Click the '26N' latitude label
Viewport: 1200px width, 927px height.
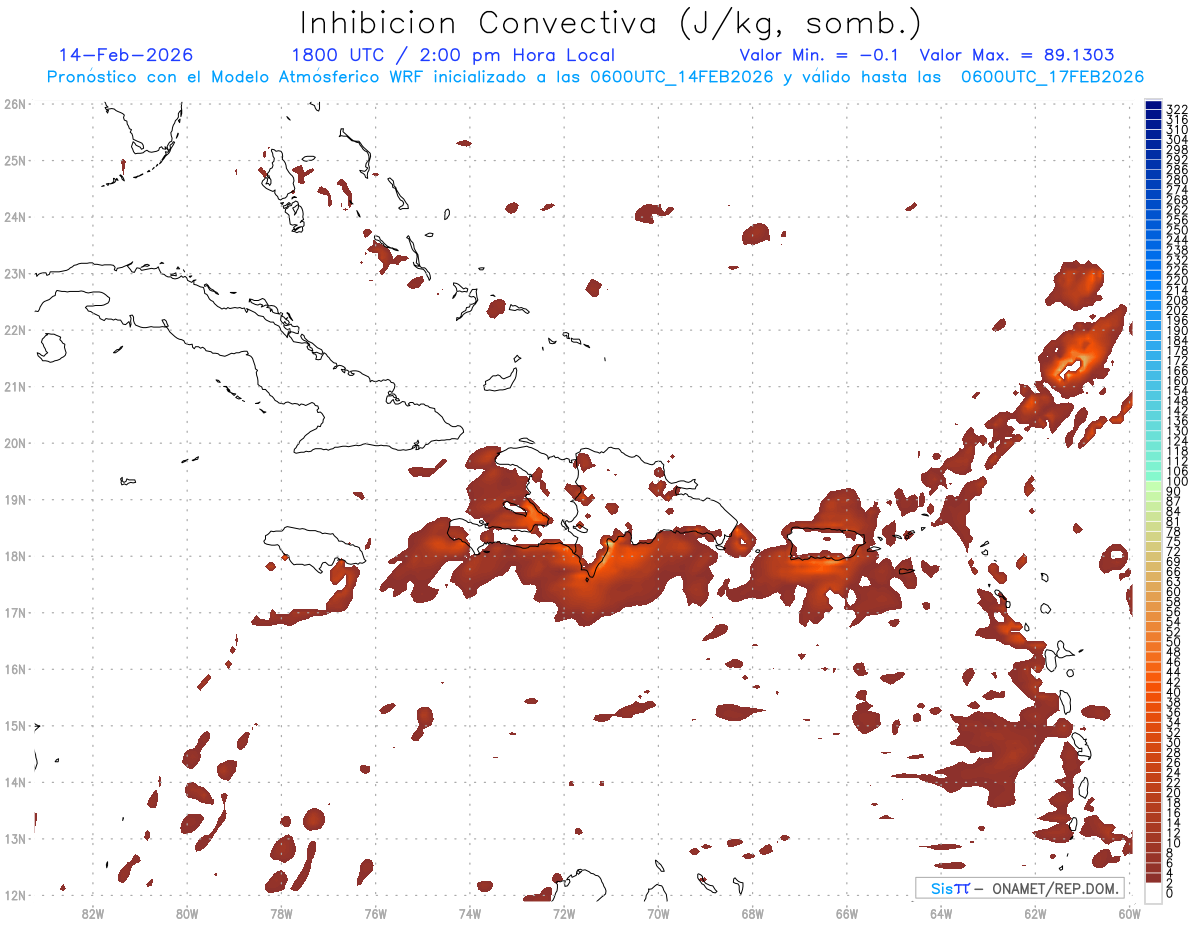coord(15,103)
